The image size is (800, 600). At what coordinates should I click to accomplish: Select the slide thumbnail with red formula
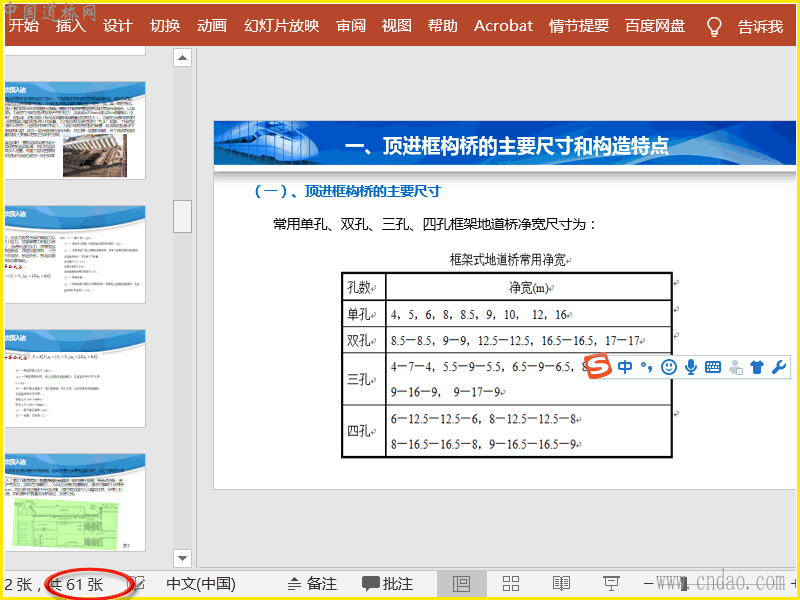coord(75,255)
